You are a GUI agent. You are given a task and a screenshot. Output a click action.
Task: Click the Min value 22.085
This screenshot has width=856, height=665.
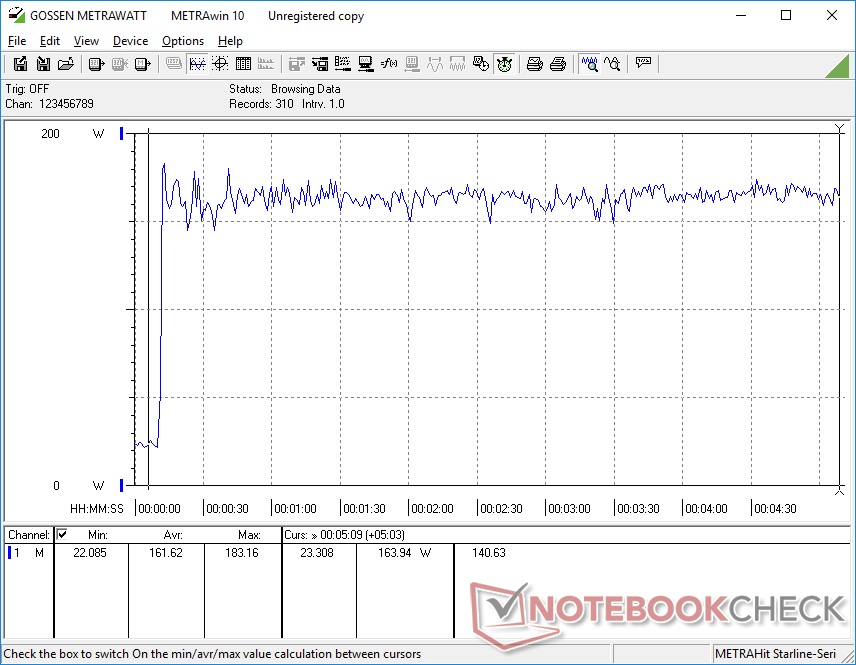click(x=90, y=553)
